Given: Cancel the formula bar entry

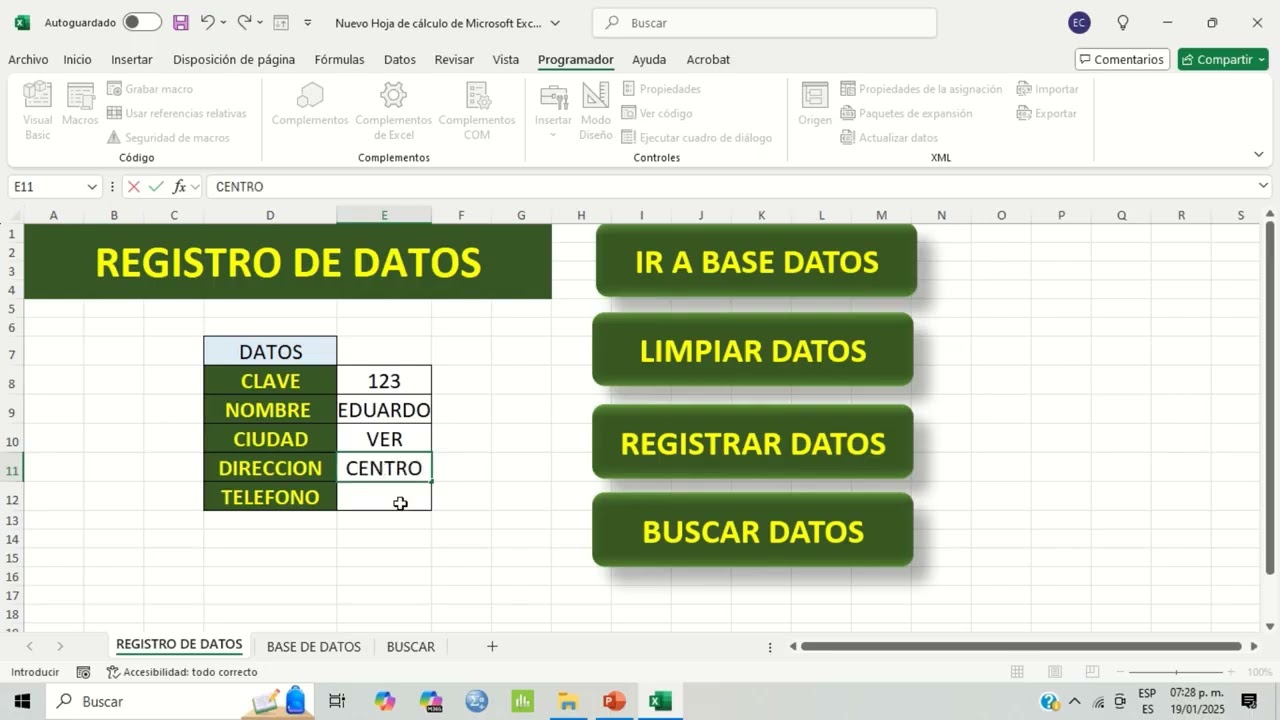Looking at the screenshot, I should click(134, 187).
